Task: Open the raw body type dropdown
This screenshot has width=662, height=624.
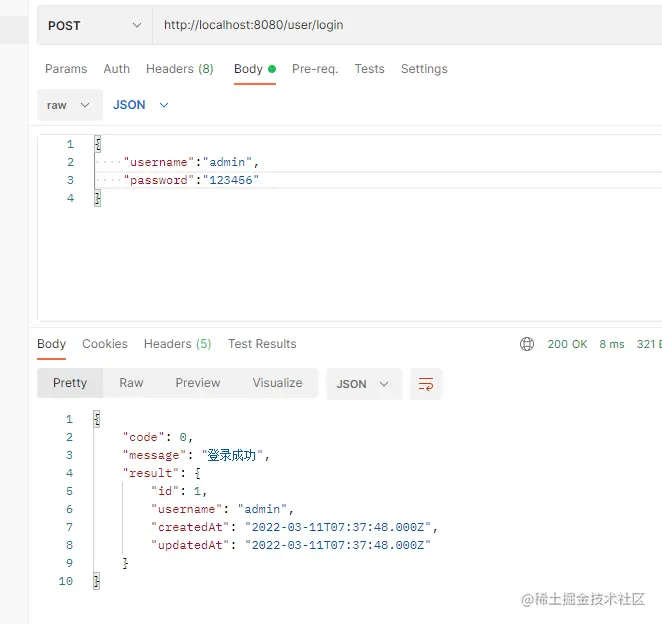Action: (69, 105)
